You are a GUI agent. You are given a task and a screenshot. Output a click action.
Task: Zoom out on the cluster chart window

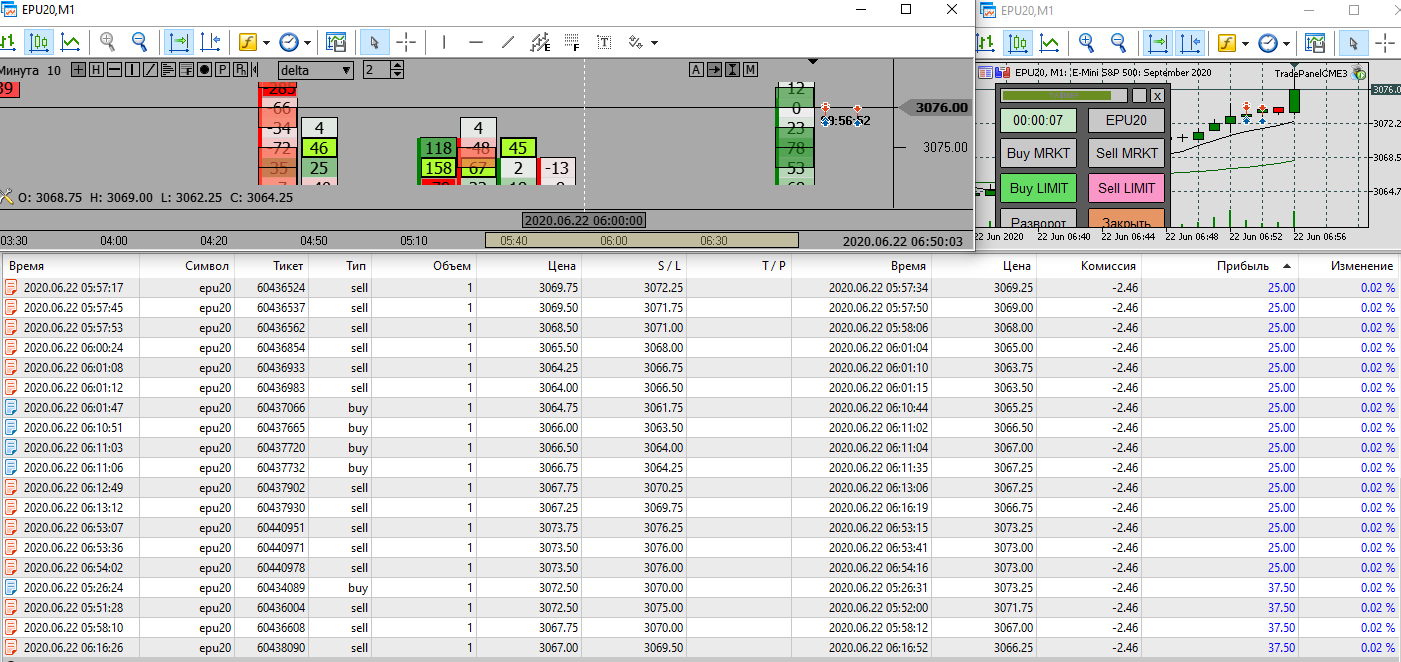[139, 42]
